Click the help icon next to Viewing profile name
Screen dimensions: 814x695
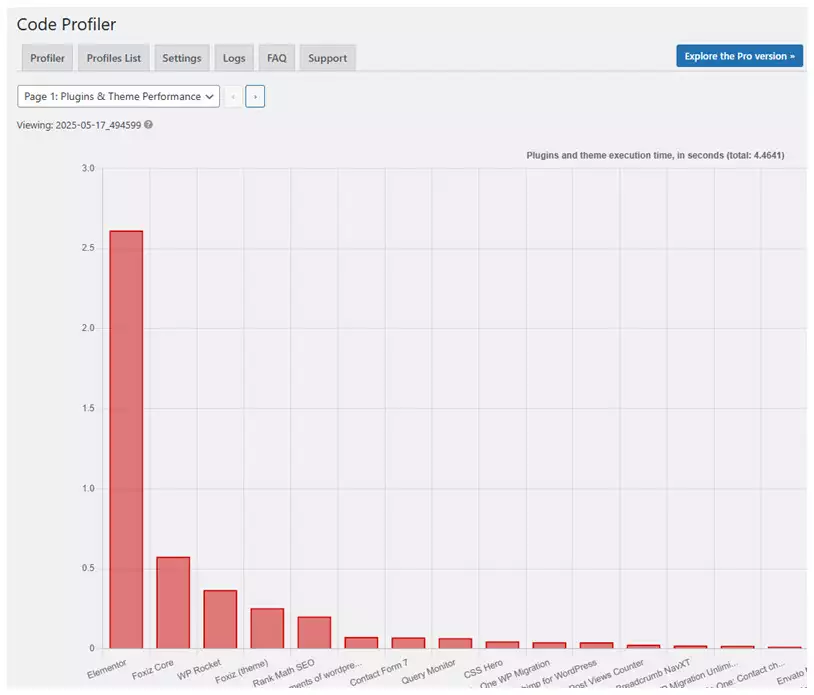click(x=148, y=125)
